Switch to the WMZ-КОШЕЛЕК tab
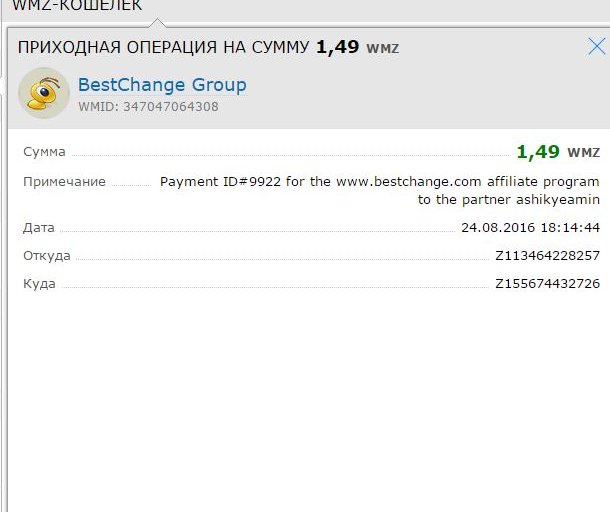The image size is (610, 512). 76,6
